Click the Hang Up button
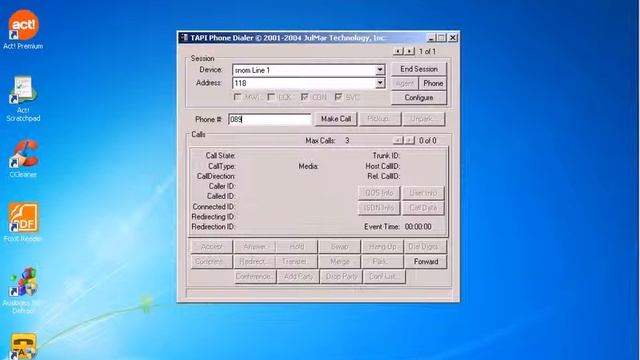640x360 pixels. 382,247
